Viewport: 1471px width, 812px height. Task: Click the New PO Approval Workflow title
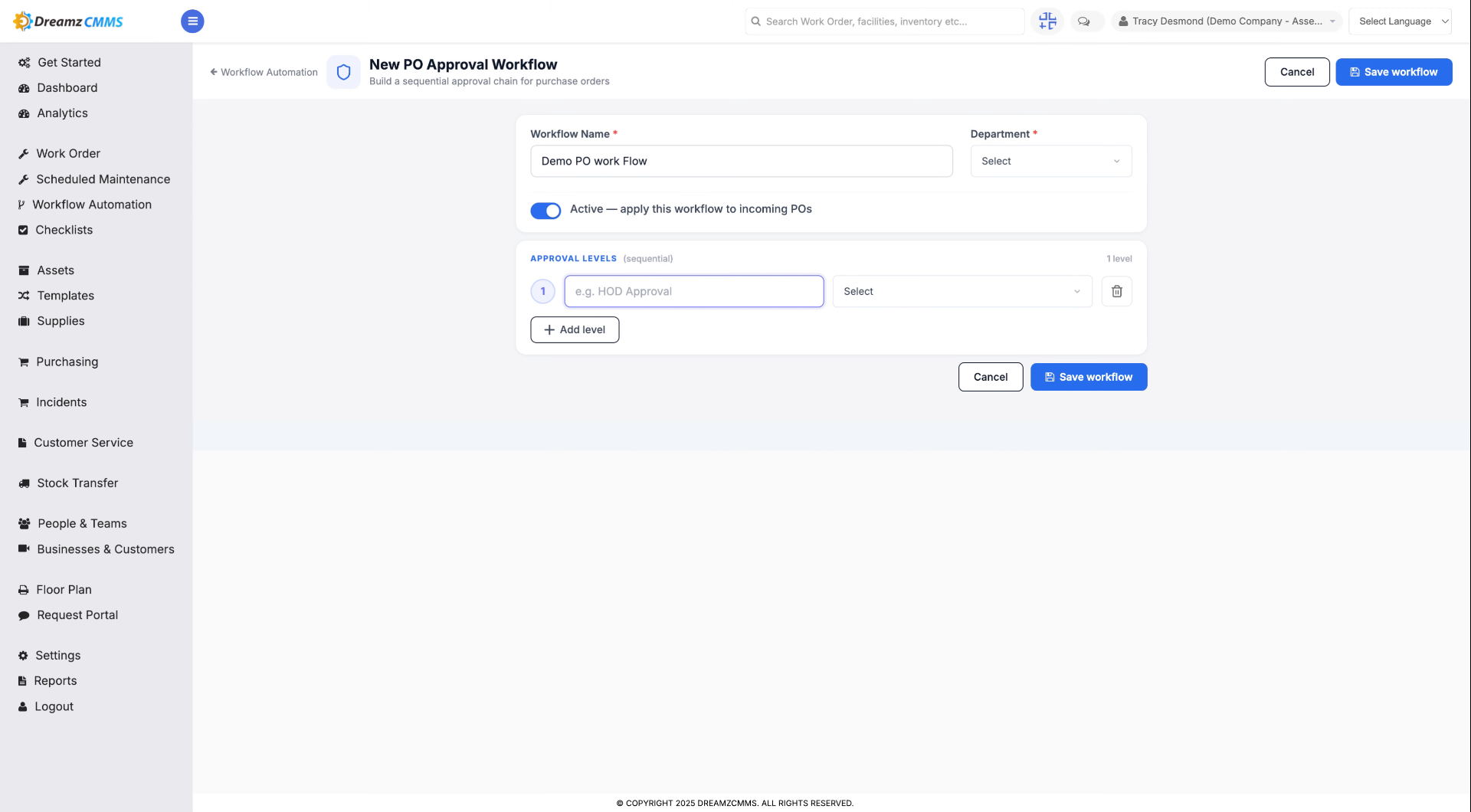click(463, 64)
